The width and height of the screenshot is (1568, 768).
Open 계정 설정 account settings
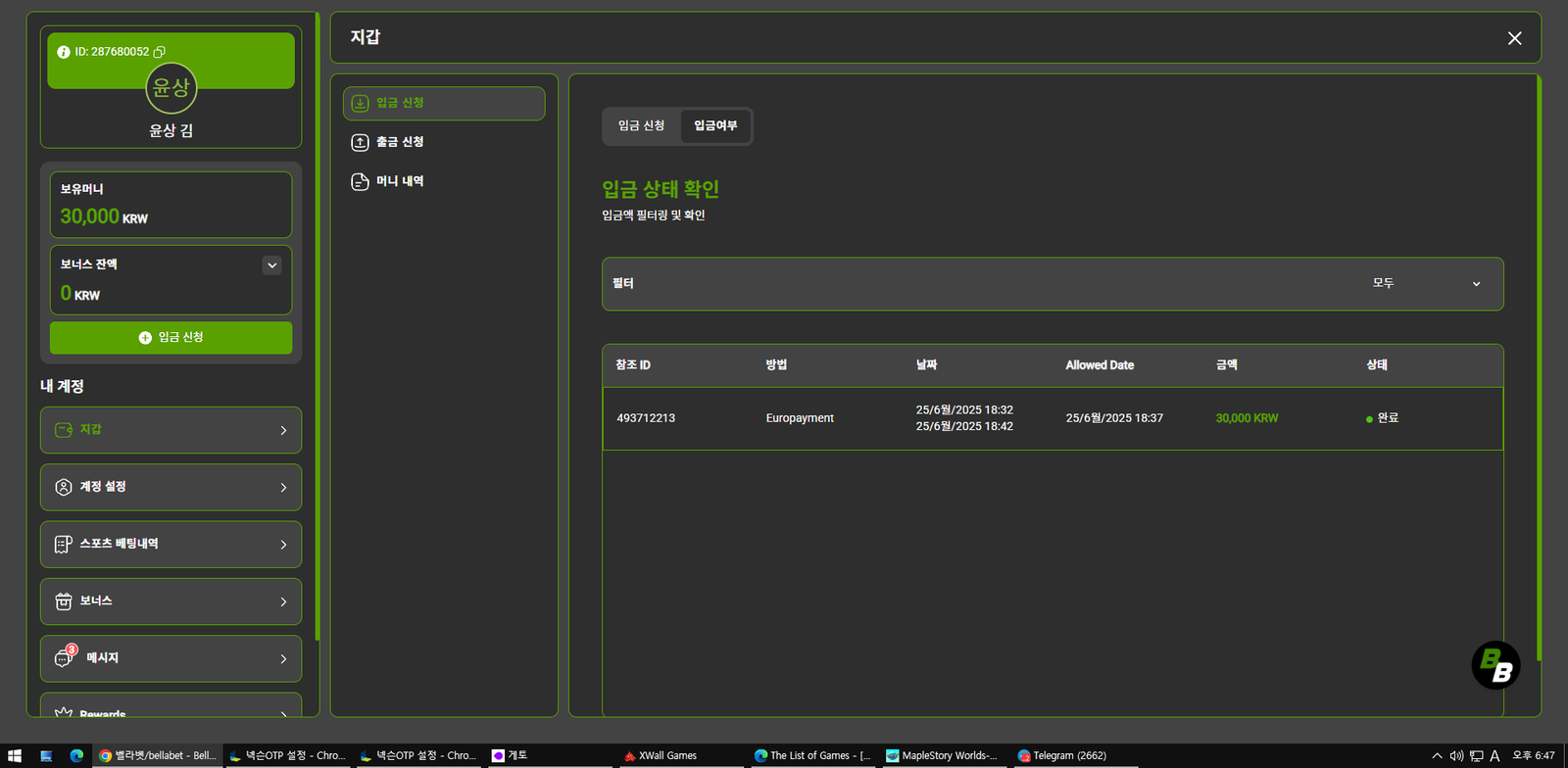(171, 487)
